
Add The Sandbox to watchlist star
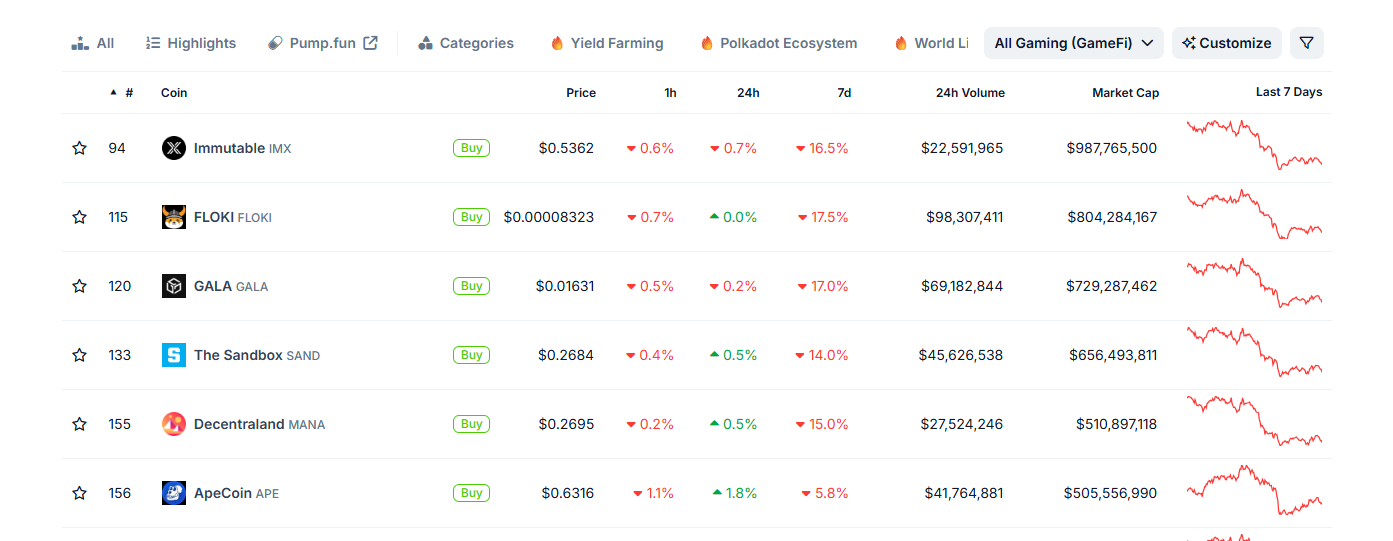(80, 355)
